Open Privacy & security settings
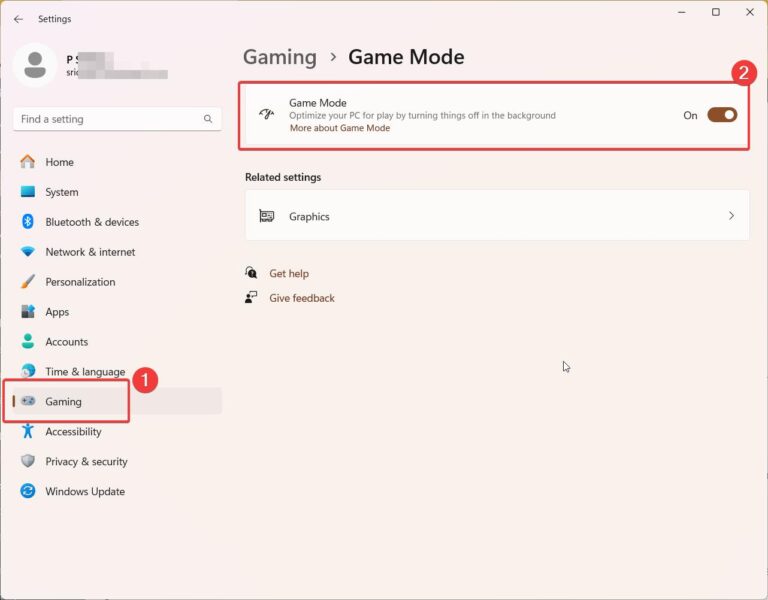 click(x=117, y=461)
